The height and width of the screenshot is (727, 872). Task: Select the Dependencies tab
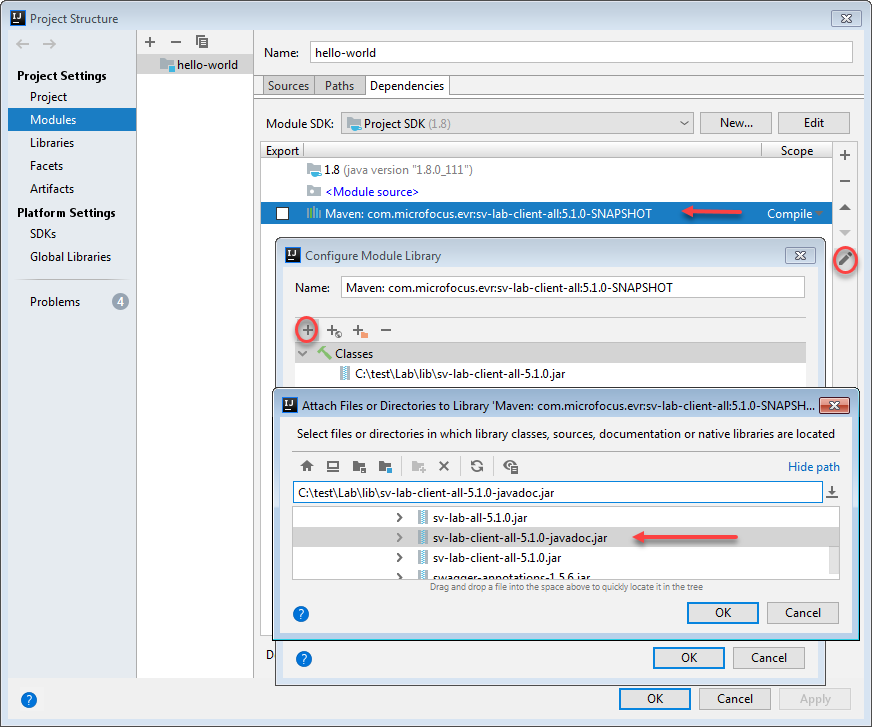(407, 86)
